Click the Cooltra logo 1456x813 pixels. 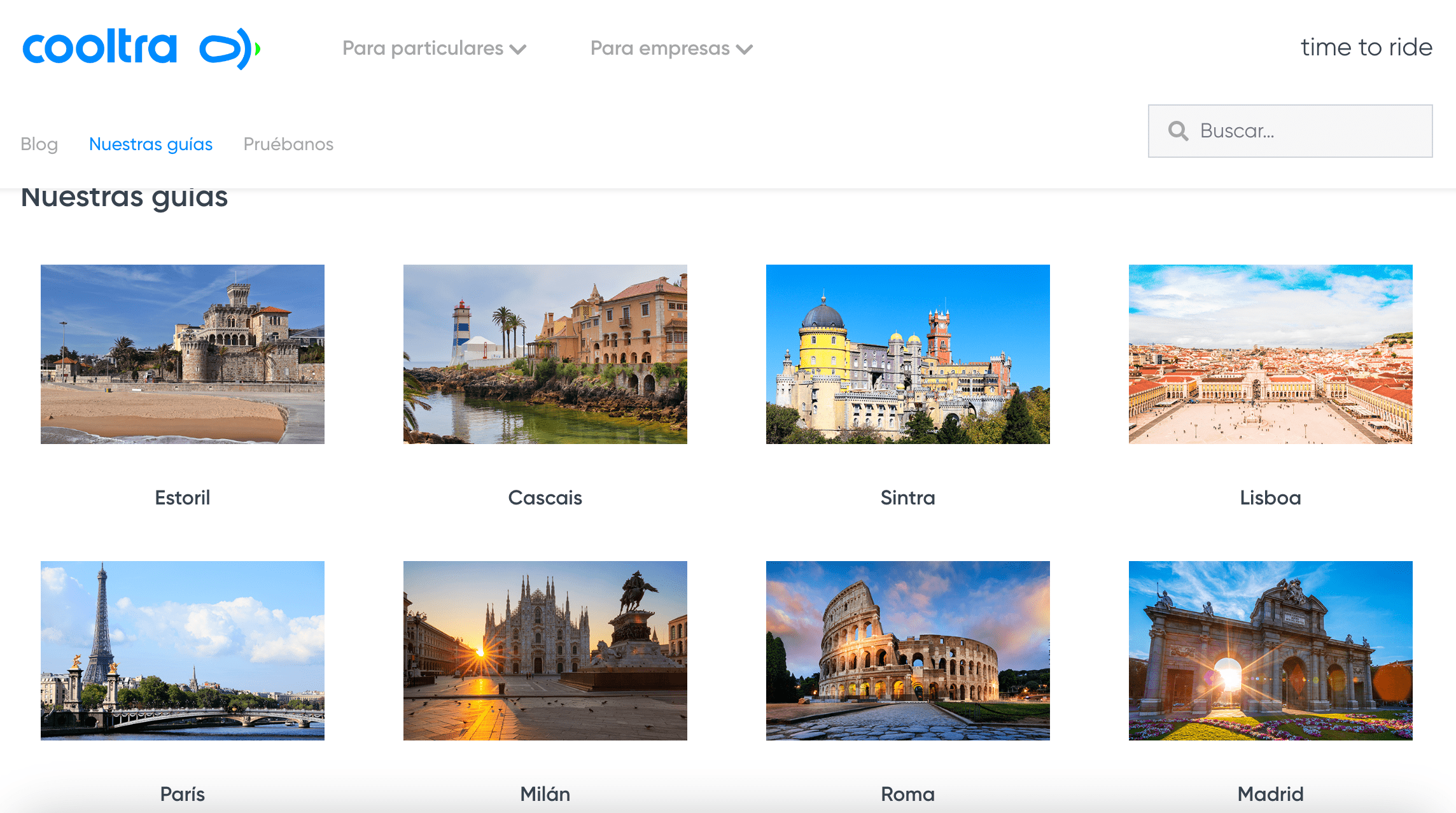(x=141, y=48)
